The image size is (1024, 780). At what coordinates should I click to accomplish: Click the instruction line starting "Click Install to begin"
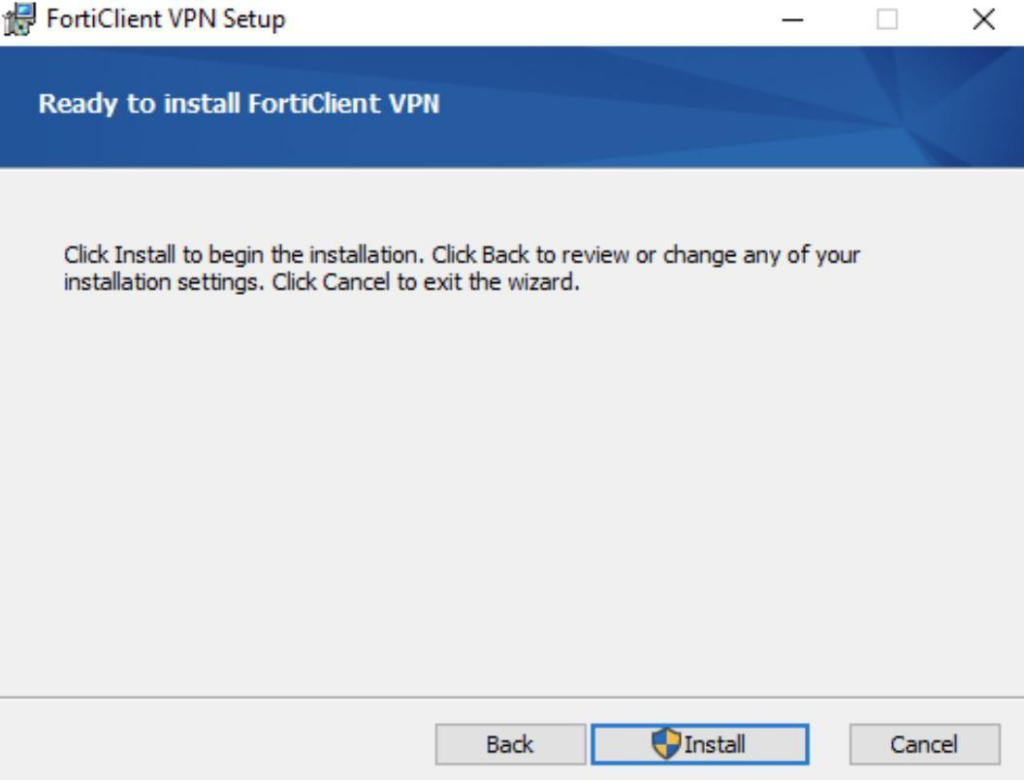(462, 255)
